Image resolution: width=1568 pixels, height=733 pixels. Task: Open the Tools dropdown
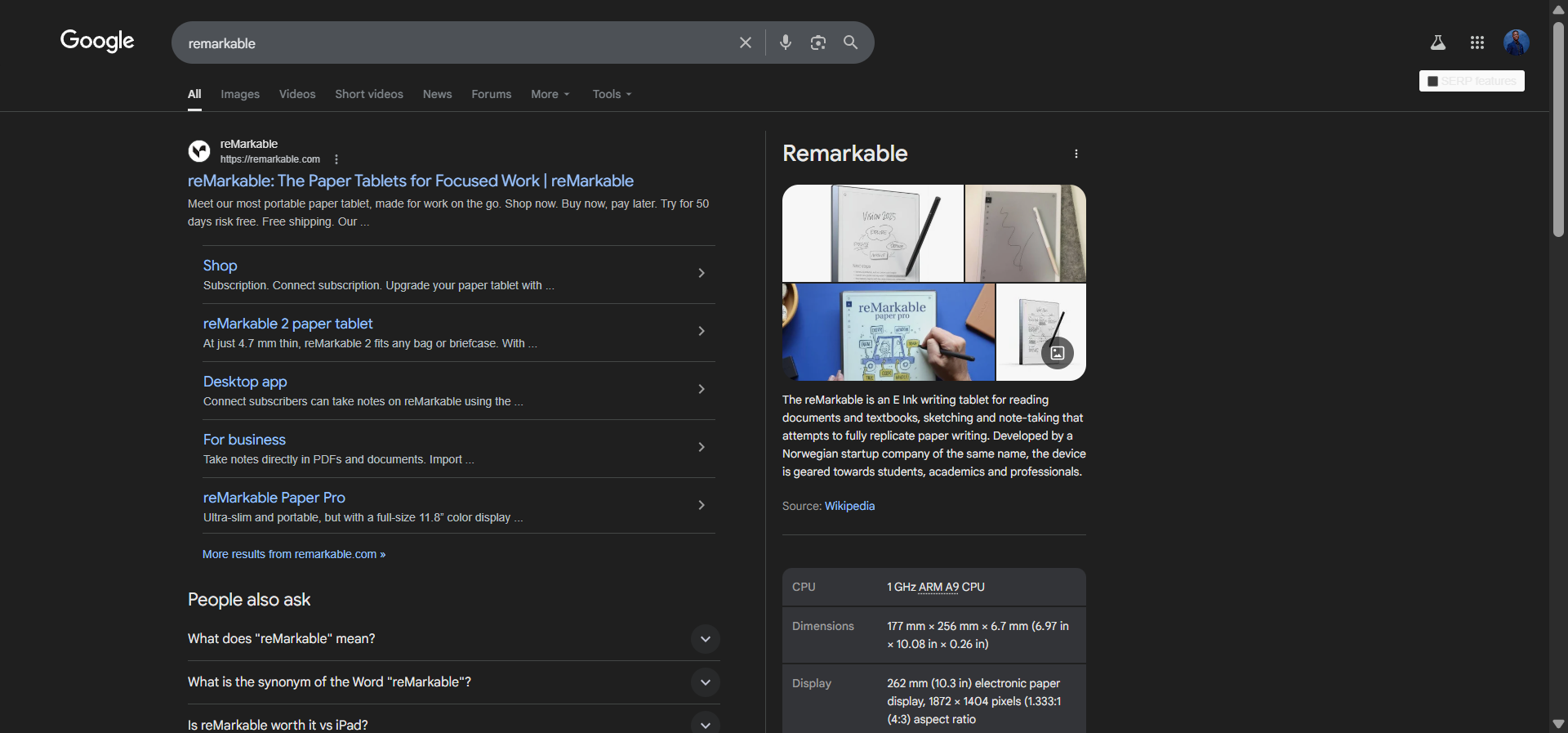click(x=612, y=94)
